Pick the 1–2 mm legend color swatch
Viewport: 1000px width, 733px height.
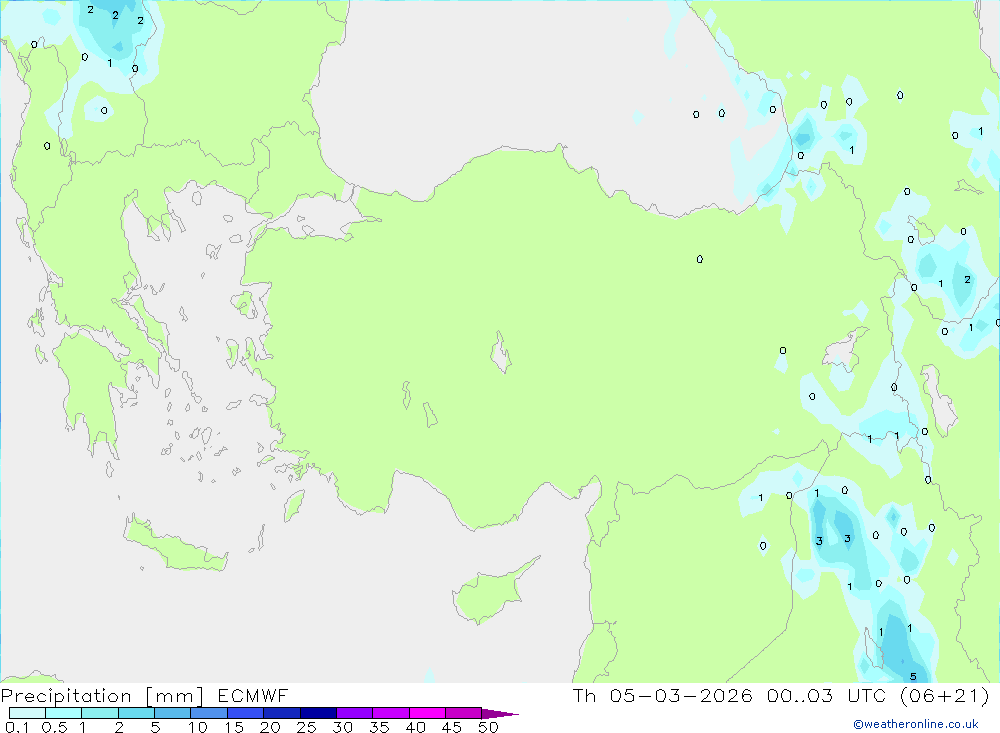click(99, 713)
